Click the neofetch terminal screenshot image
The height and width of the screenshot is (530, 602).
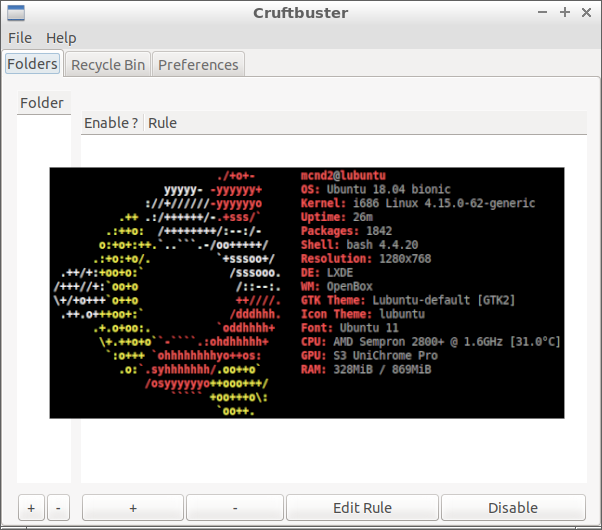(307, 293)
